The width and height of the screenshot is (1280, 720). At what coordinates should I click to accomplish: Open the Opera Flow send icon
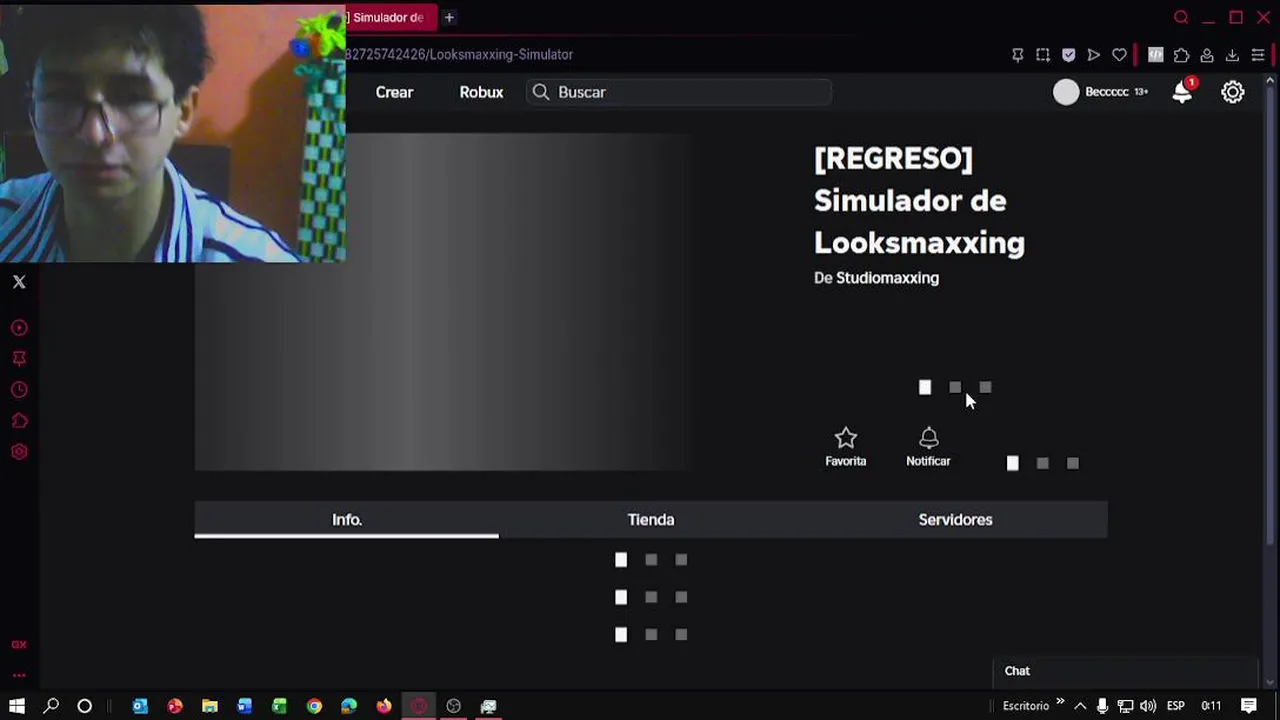point(1094,55)
